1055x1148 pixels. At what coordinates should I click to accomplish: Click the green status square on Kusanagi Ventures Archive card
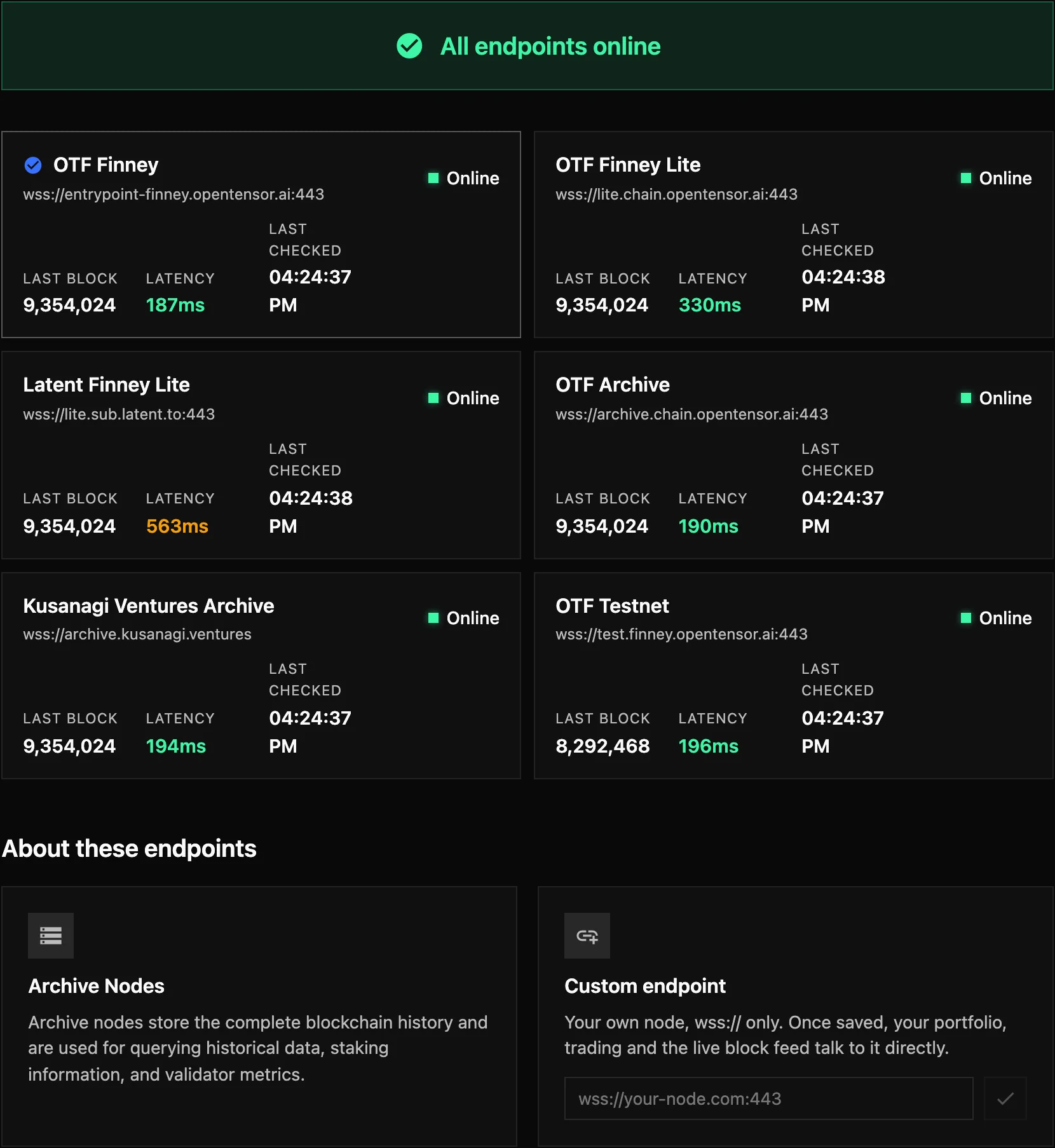[433, 618]
